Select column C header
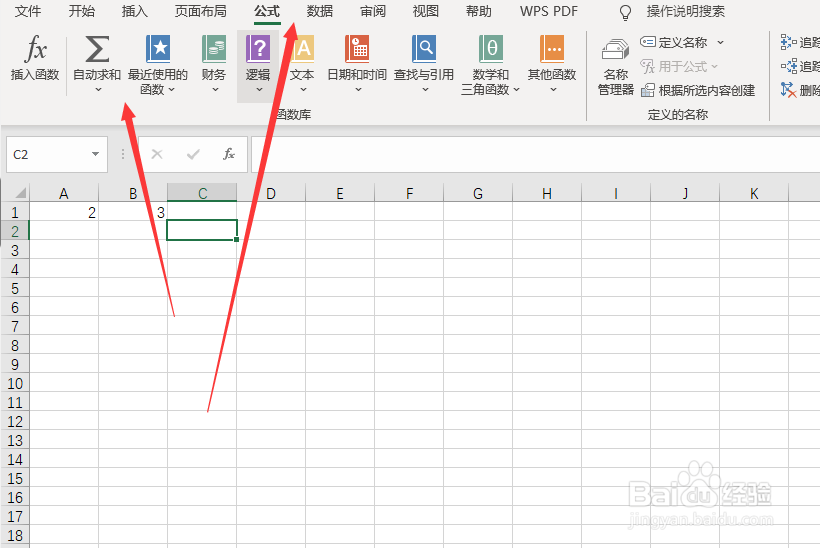Screen dimensions: 820x548 click(x=202, y=193)
